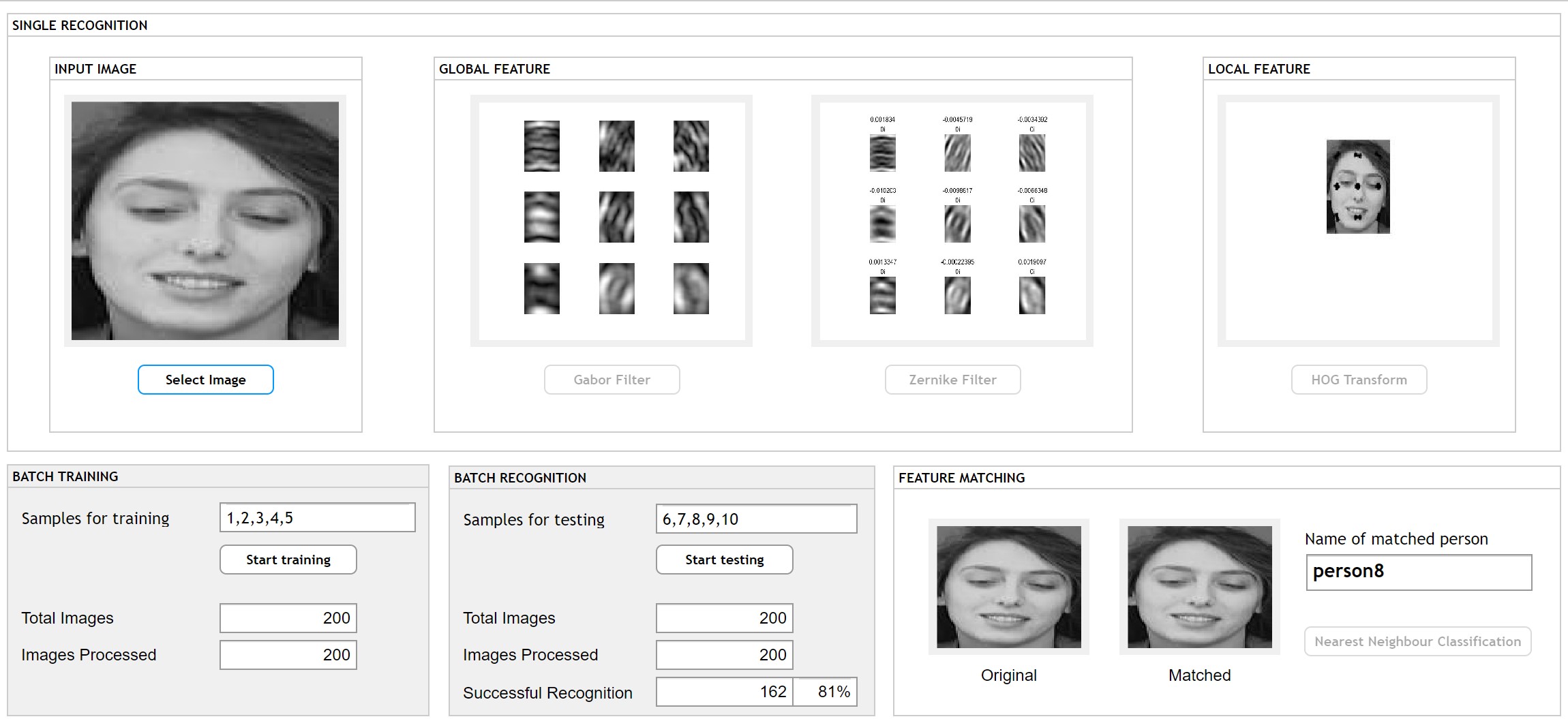1568x719 pixels.
Task: Click the HOG local feature face image
Action: pos(1358,187)
